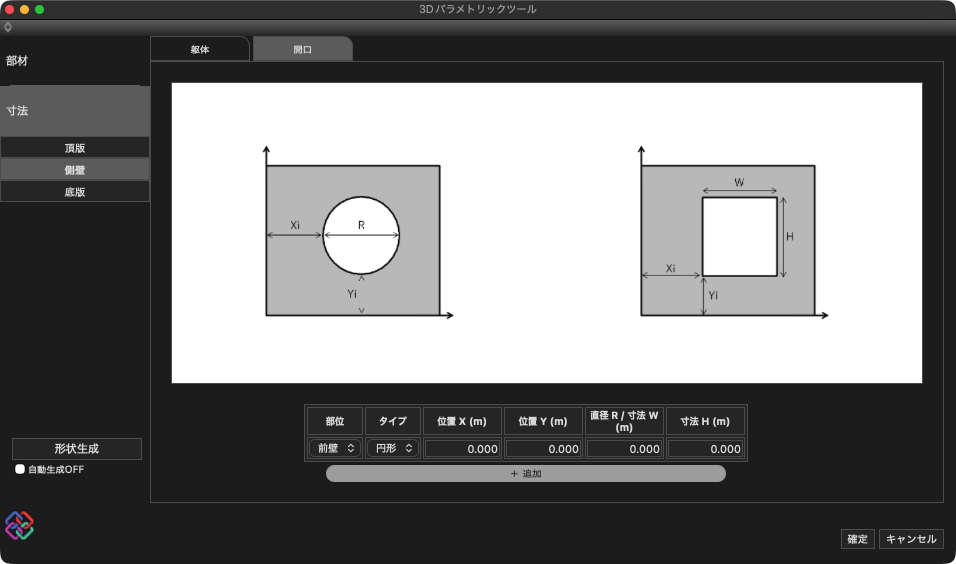Switch to the 躯体 tab
This screenshot has width=956, height=564.
[200, 49]
